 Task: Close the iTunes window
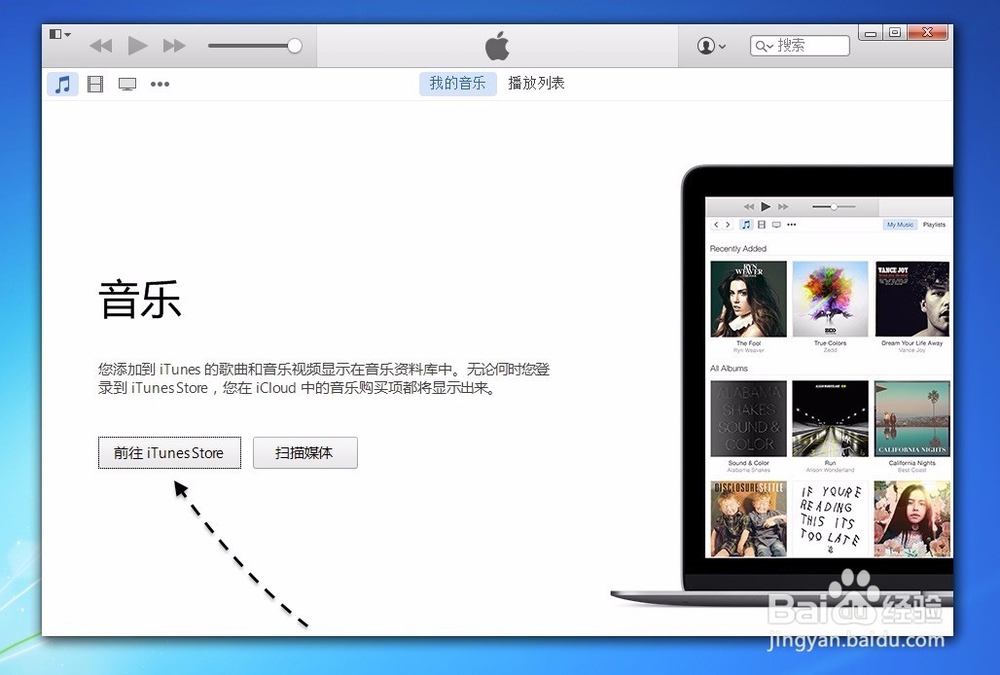[928, 33]
